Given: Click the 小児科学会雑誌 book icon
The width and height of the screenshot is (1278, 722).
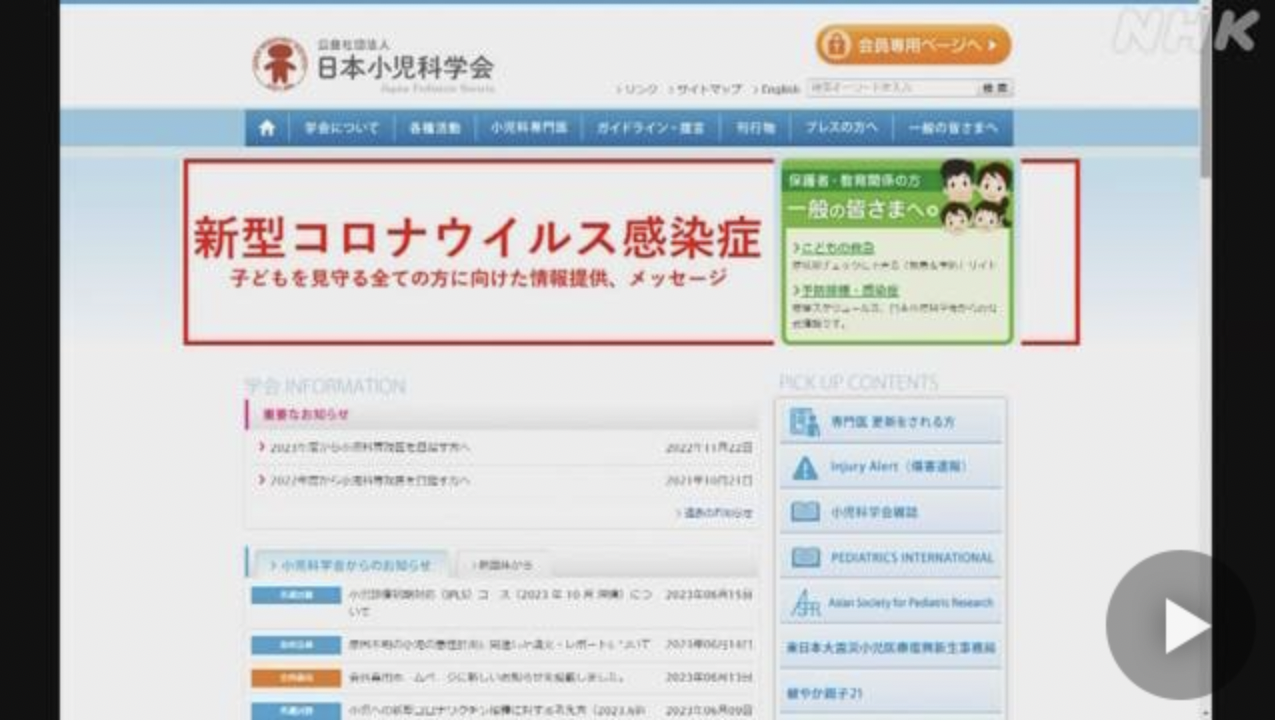Looking at the screenshot, I should [805, 512].
